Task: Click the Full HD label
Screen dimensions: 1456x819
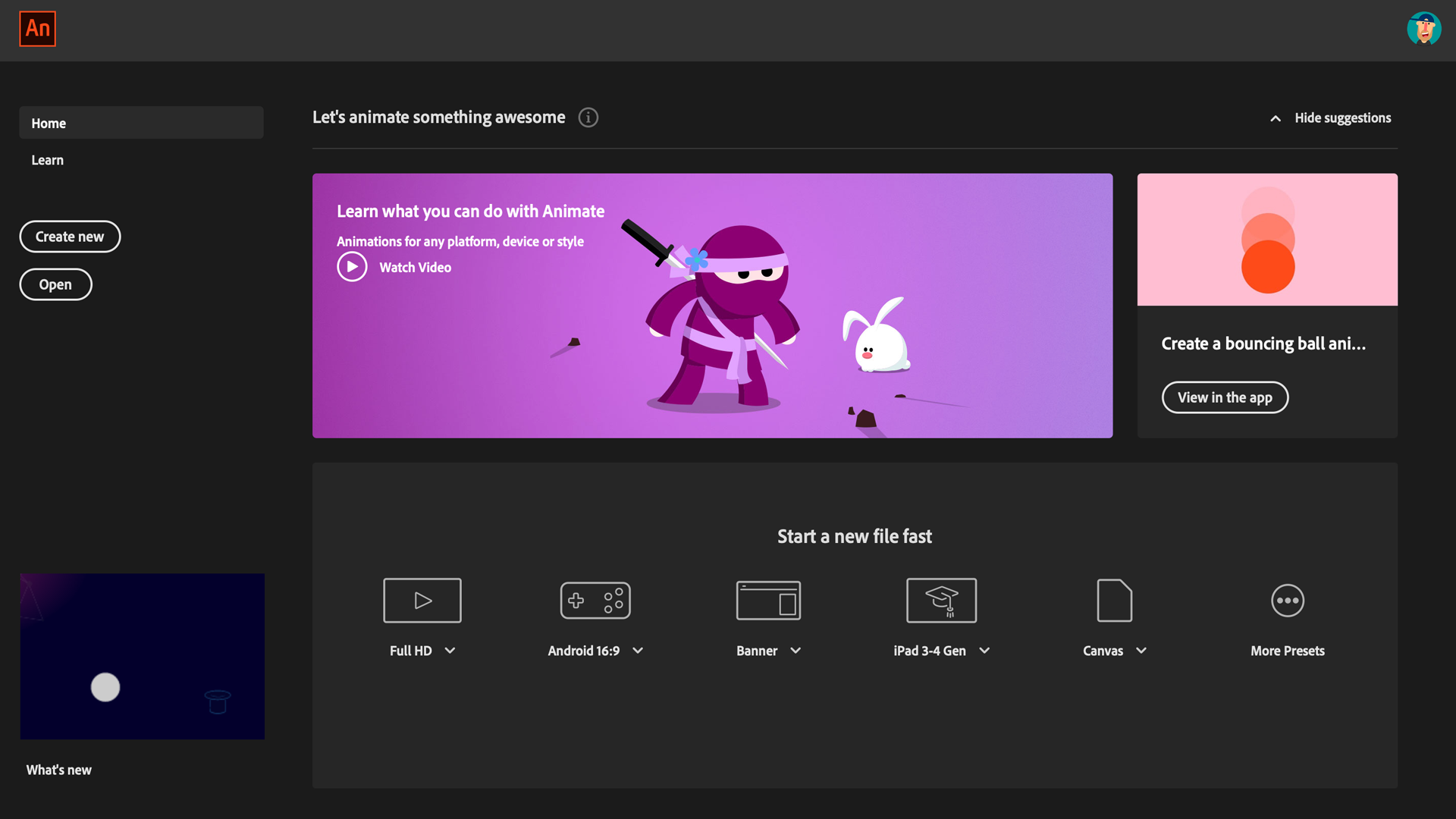Action: 410,651
